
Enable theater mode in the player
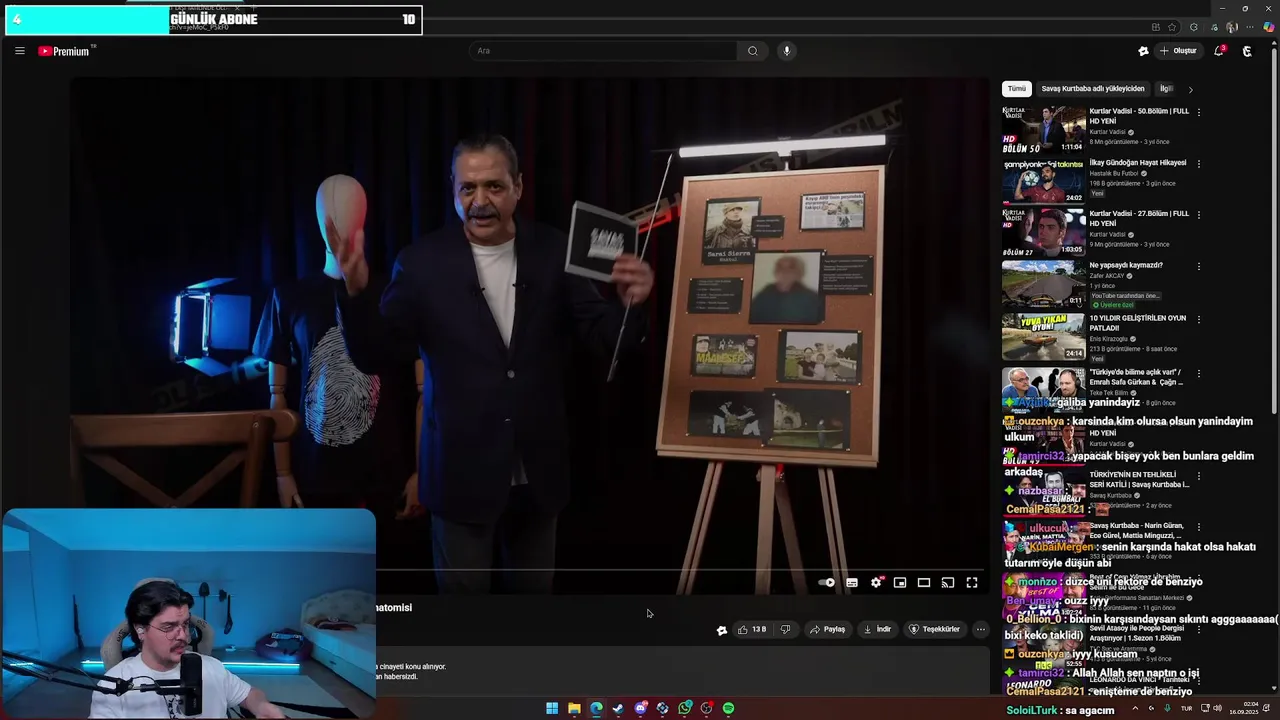coord(924,583)
